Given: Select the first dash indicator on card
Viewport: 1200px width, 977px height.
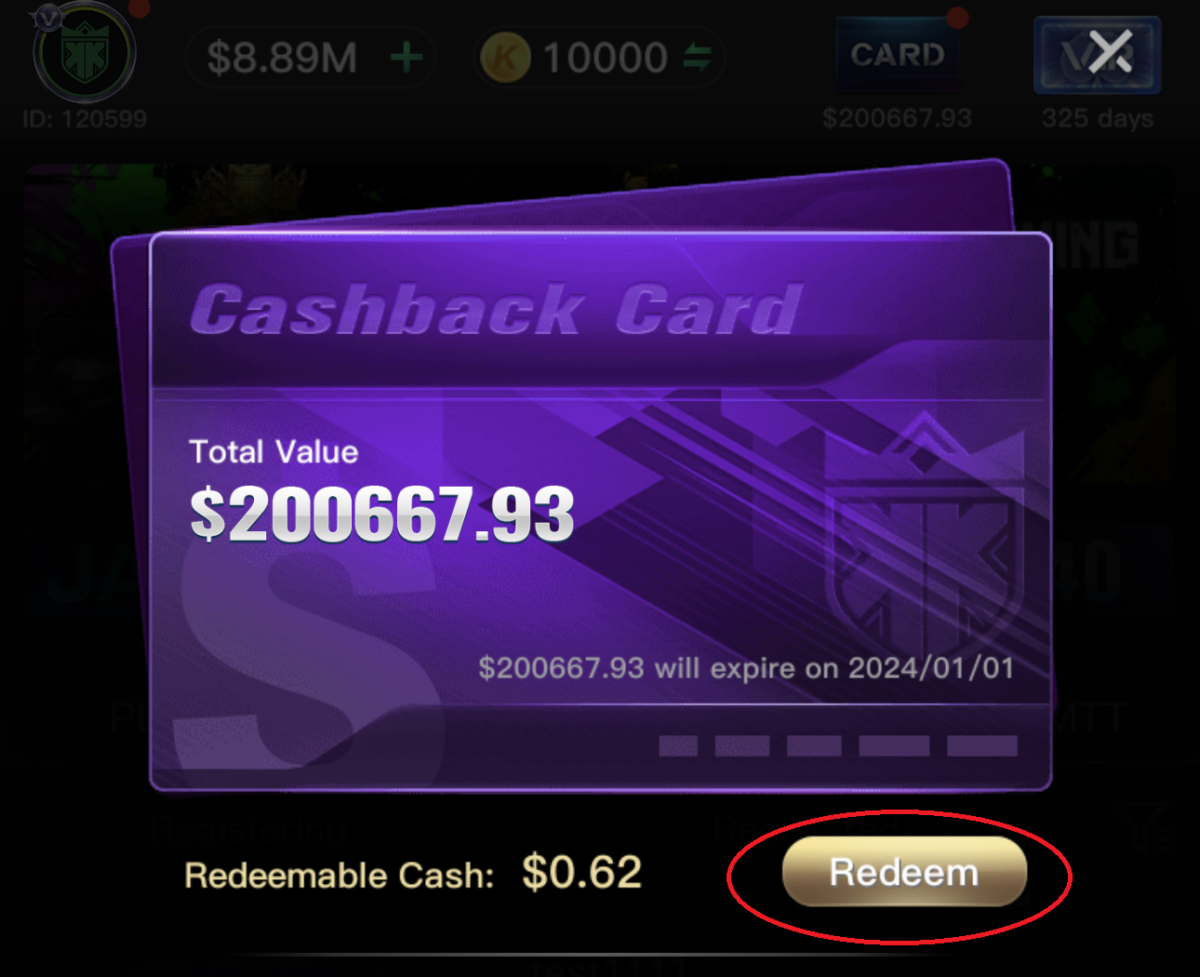Looking at the screenshot, I should [678, 745].
